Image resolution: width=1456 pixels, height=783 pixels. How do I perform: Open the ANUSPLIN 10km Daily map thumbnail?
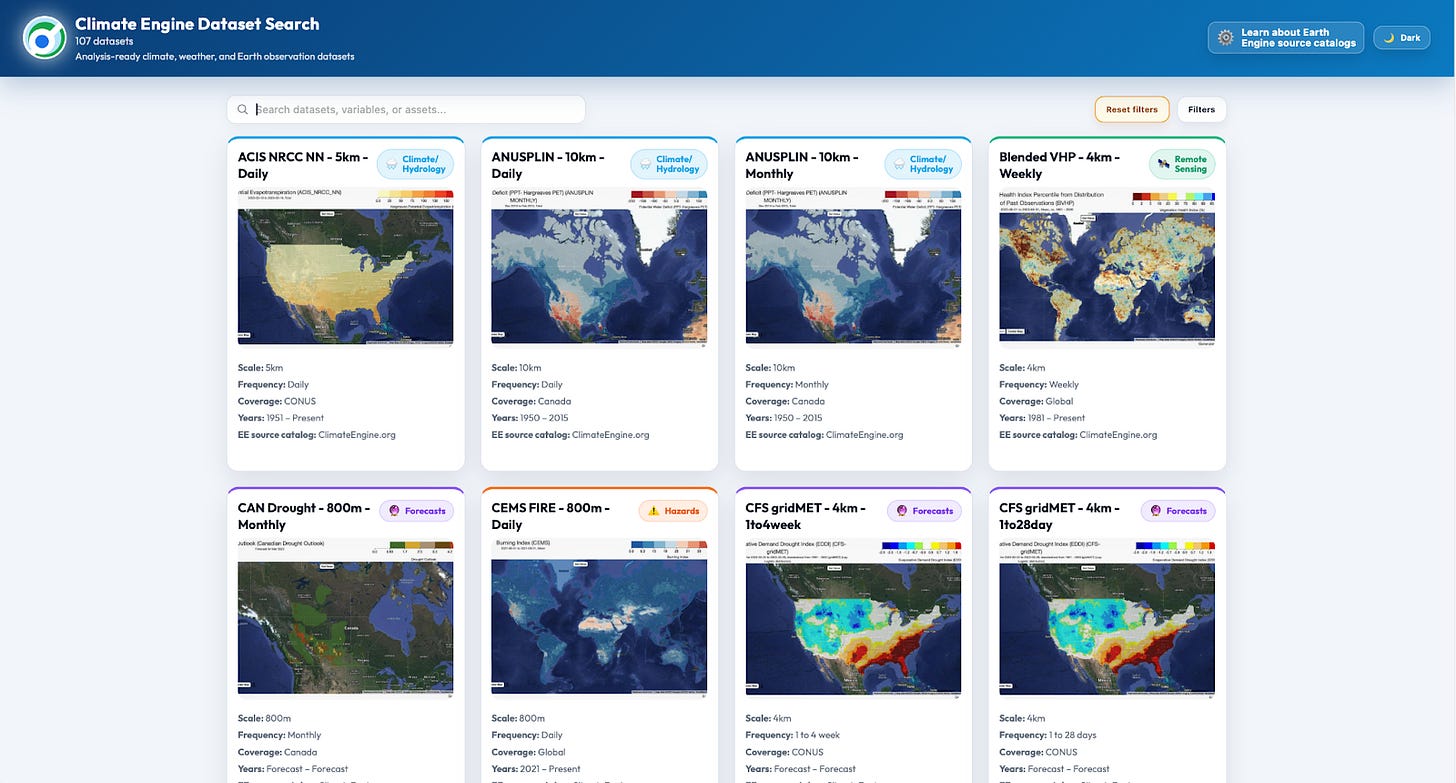[600, 267]
